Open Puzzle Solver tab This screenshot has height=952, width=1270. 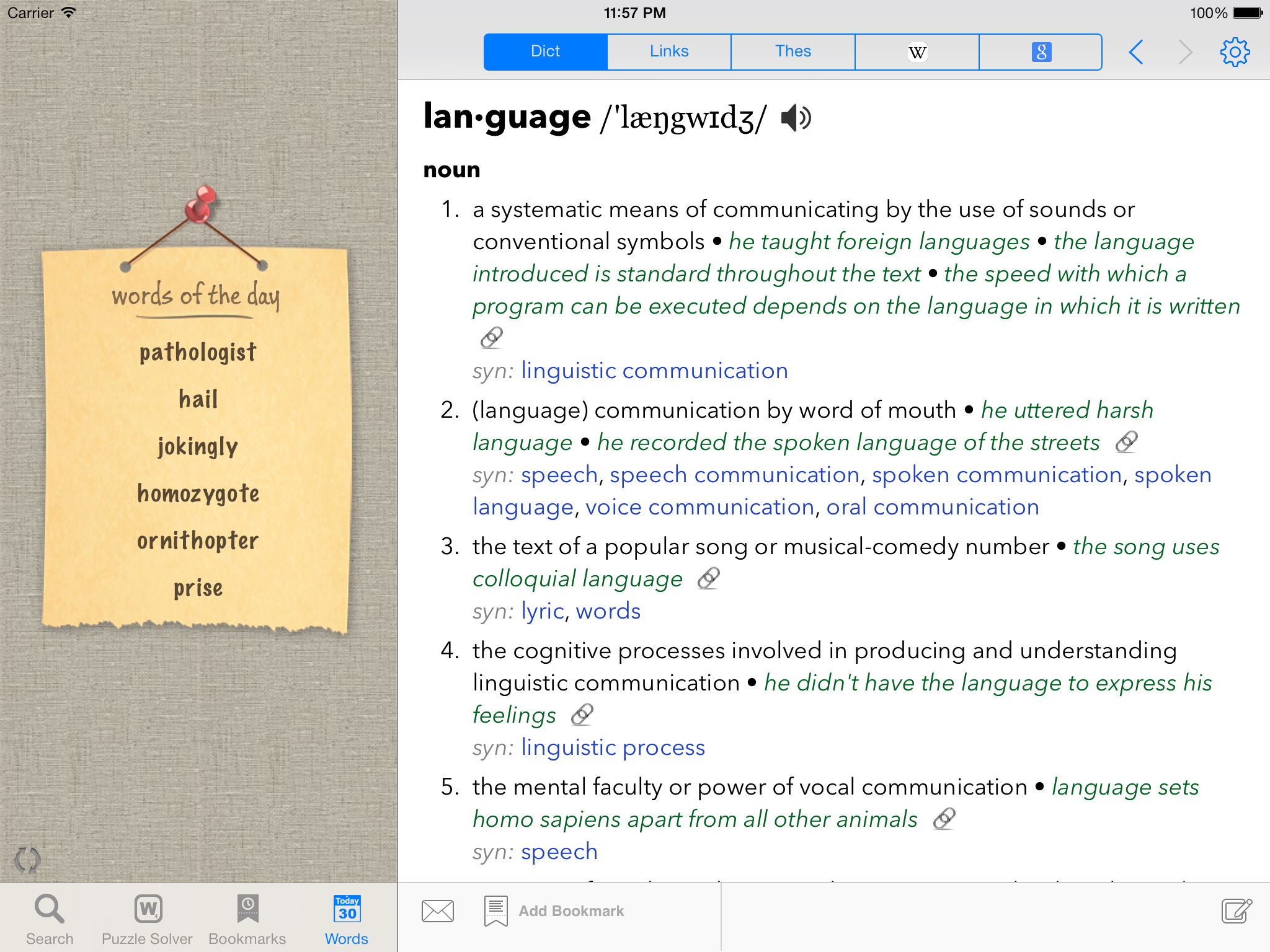147,920
